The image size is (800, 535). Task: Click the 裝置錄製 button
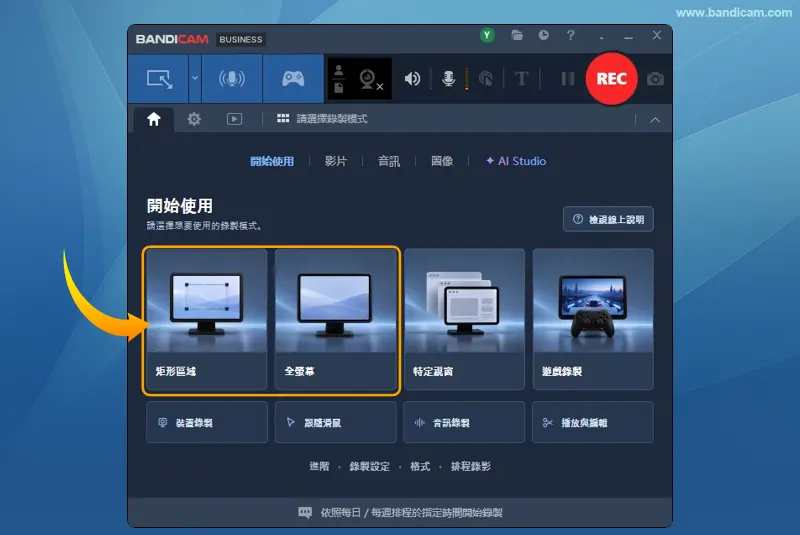207,422
